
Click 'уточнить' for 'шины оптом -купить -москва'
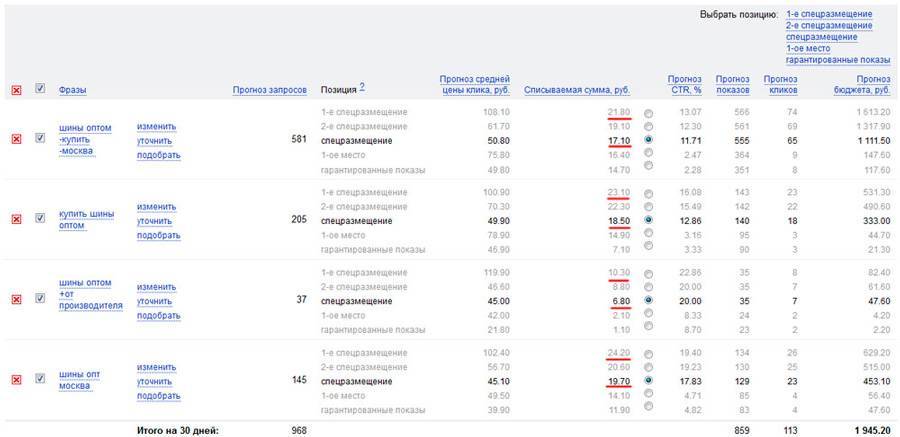click(154, 141)
